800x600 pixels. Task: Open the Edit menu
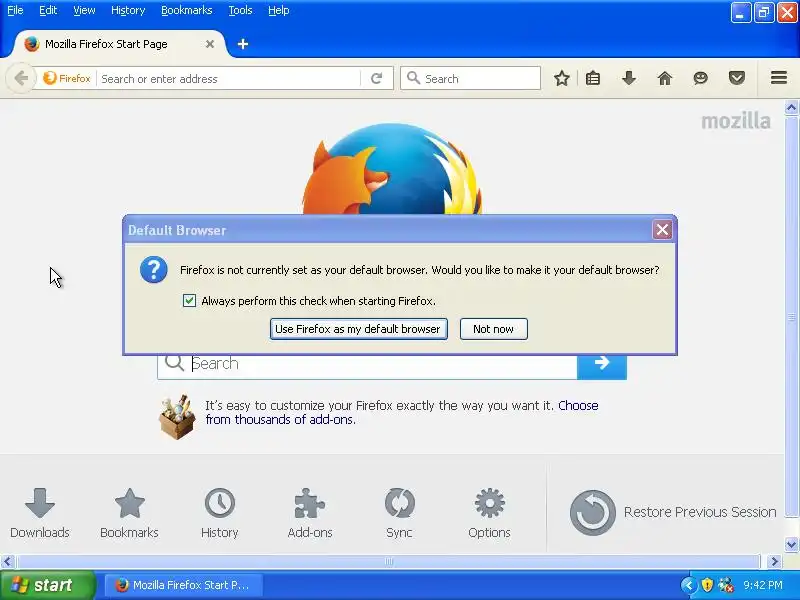point(48,10)
